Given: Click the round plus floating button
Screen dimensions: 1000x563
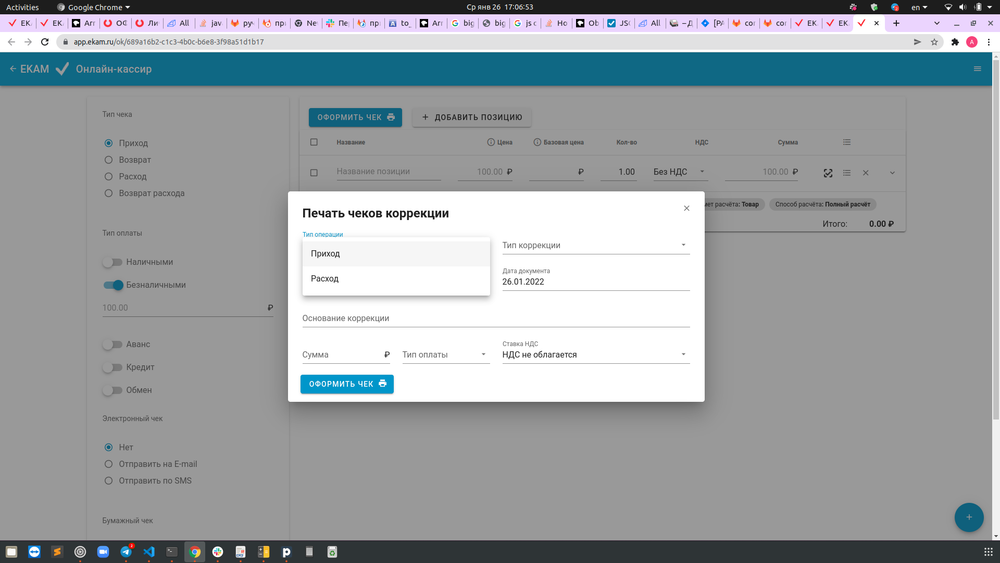Looking at the screenshot, I should [967, 517].
